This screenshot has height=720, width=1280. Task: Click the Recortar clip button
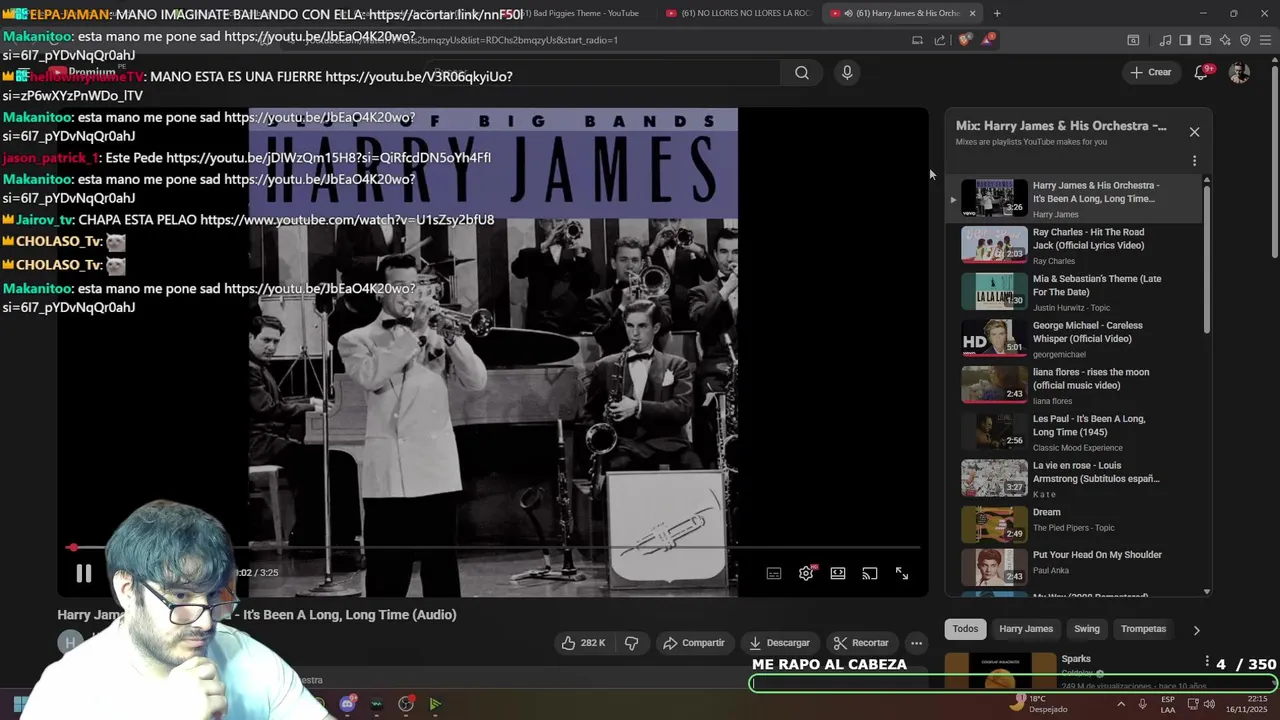(861, 643)
